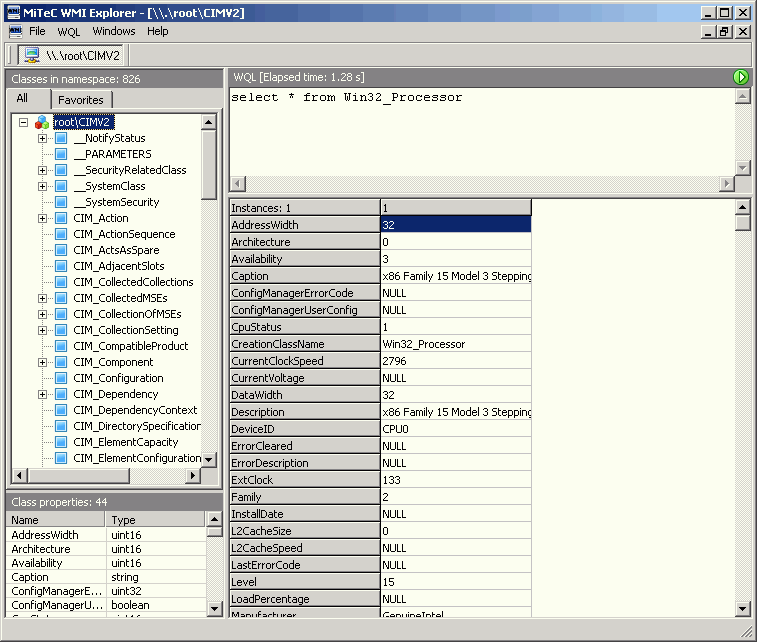Click the CIM_CompatibleProduct class icon
This screenshot has width=757, height=642.
[61, 346]
